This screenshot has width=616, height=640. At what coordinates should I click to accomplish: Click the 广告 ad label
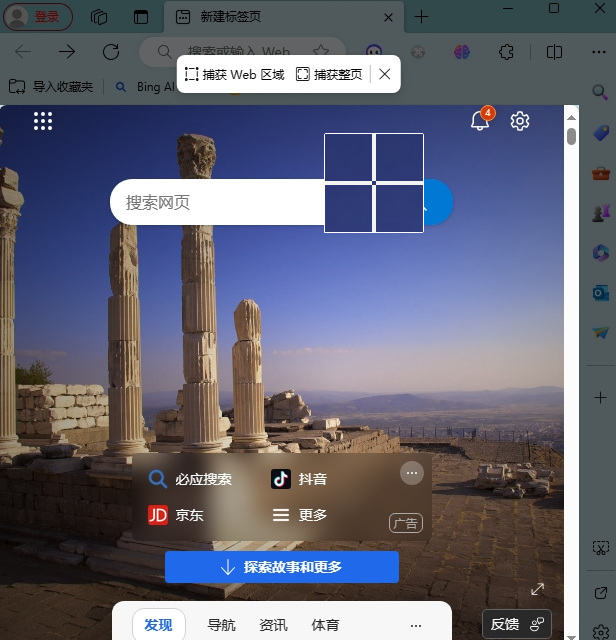tap(406, 523)
